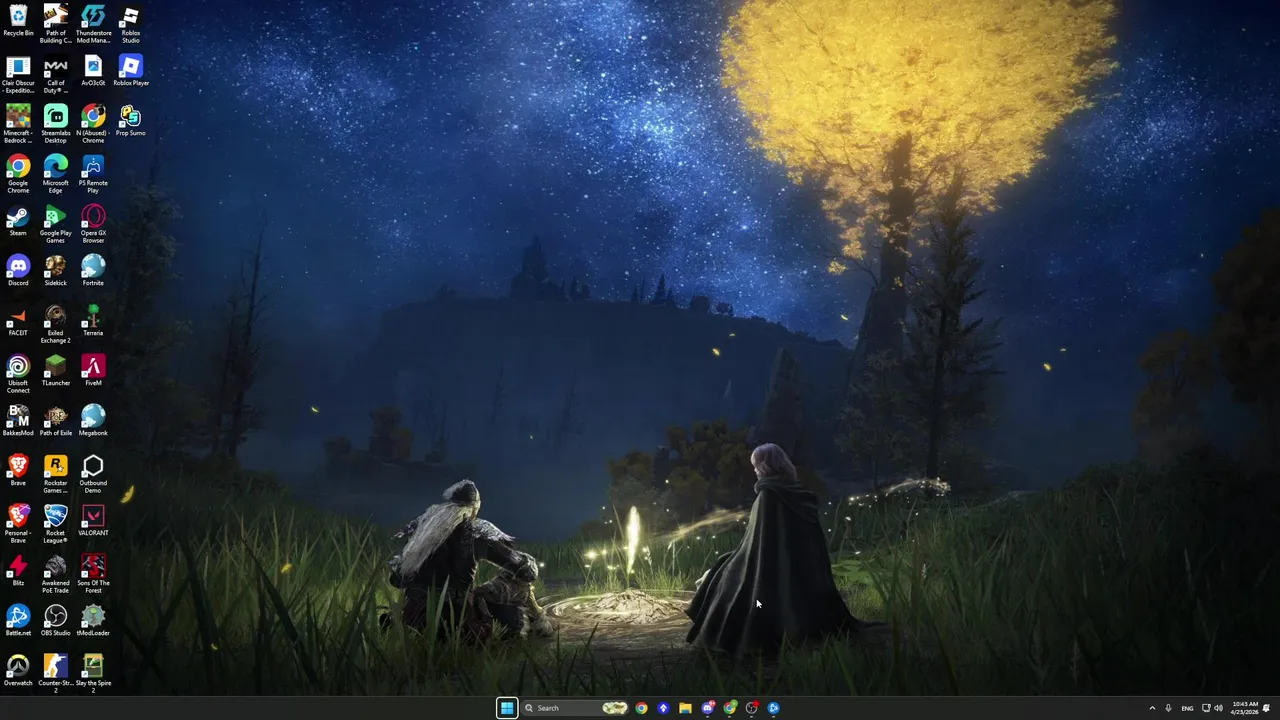The image size is (1280, 720).
Task: Select the Google Play Games icon
Action: (55, 225)
